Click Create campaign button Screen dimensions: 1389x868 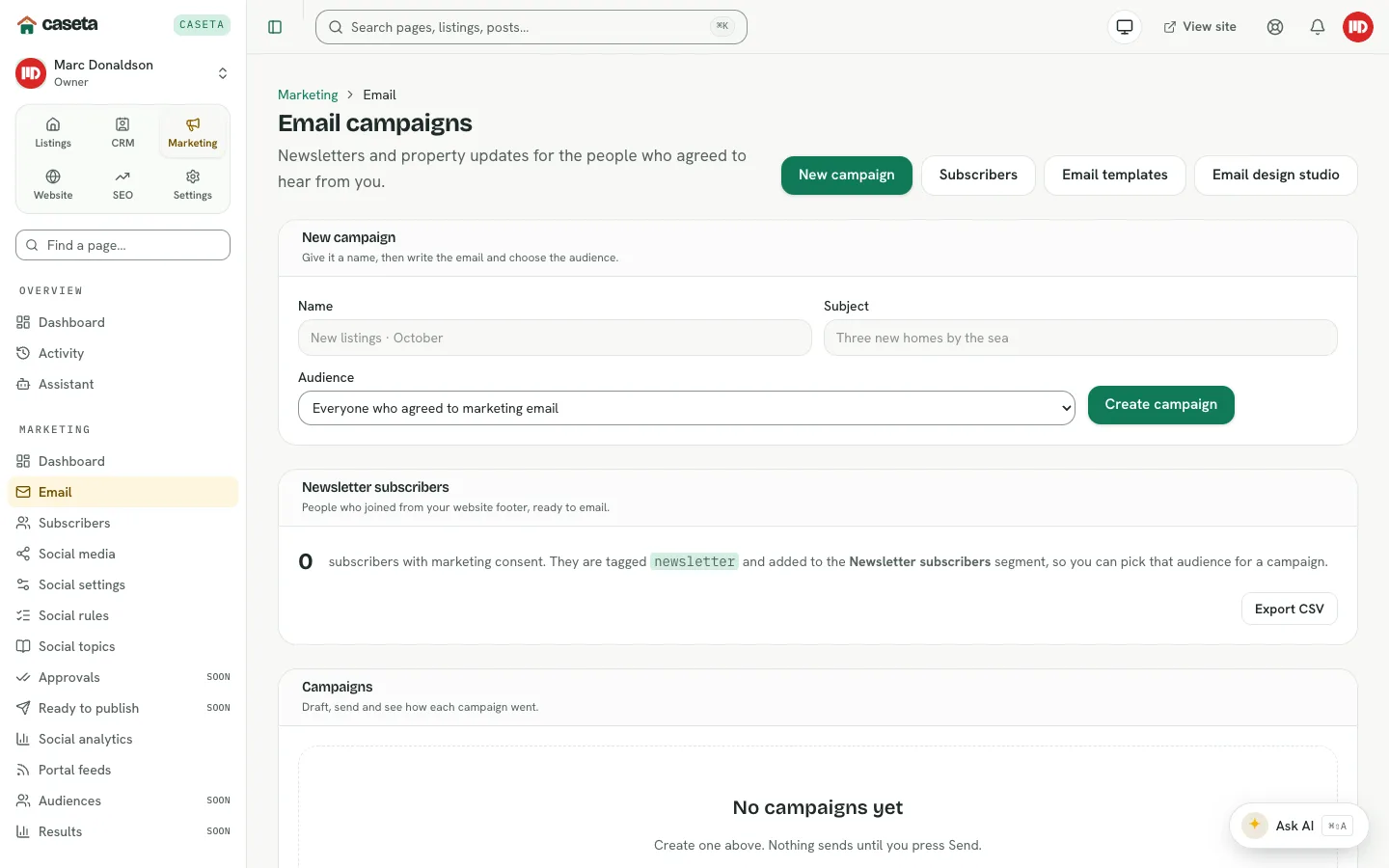(1161, 405)
